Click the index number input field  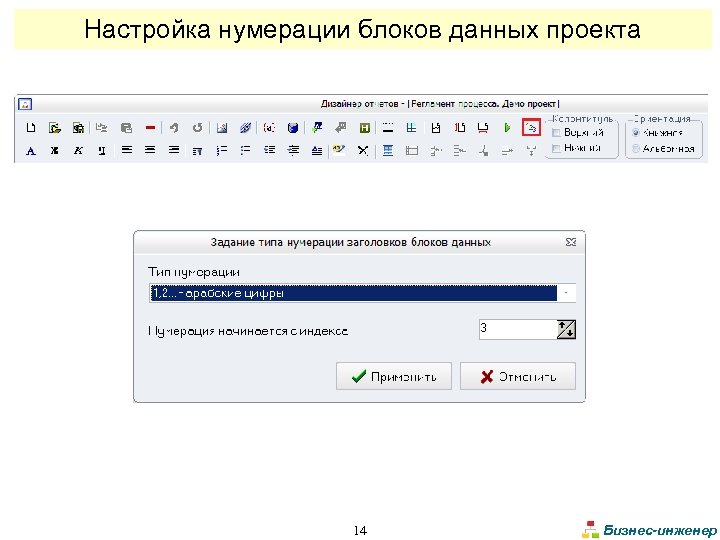pyautogui.click(x=518, y=330)
